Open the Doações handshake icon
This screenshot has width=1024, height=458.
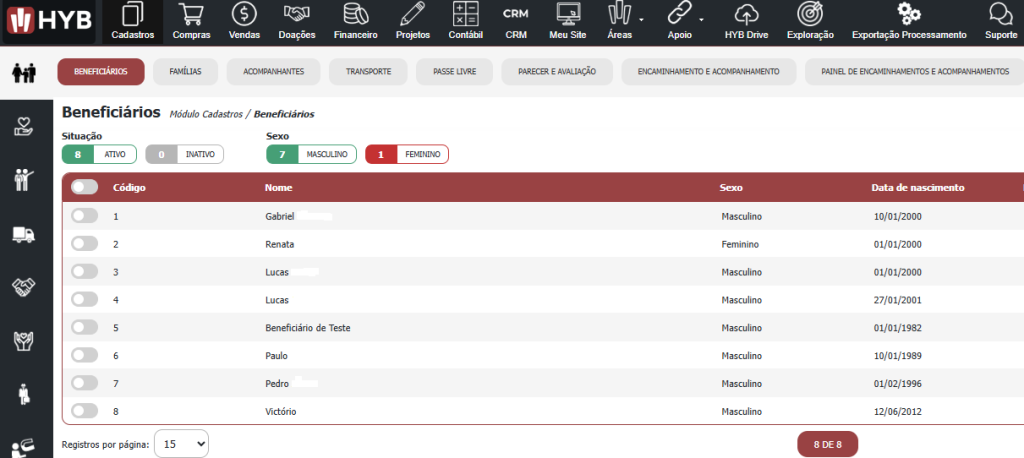pos(296,15)
